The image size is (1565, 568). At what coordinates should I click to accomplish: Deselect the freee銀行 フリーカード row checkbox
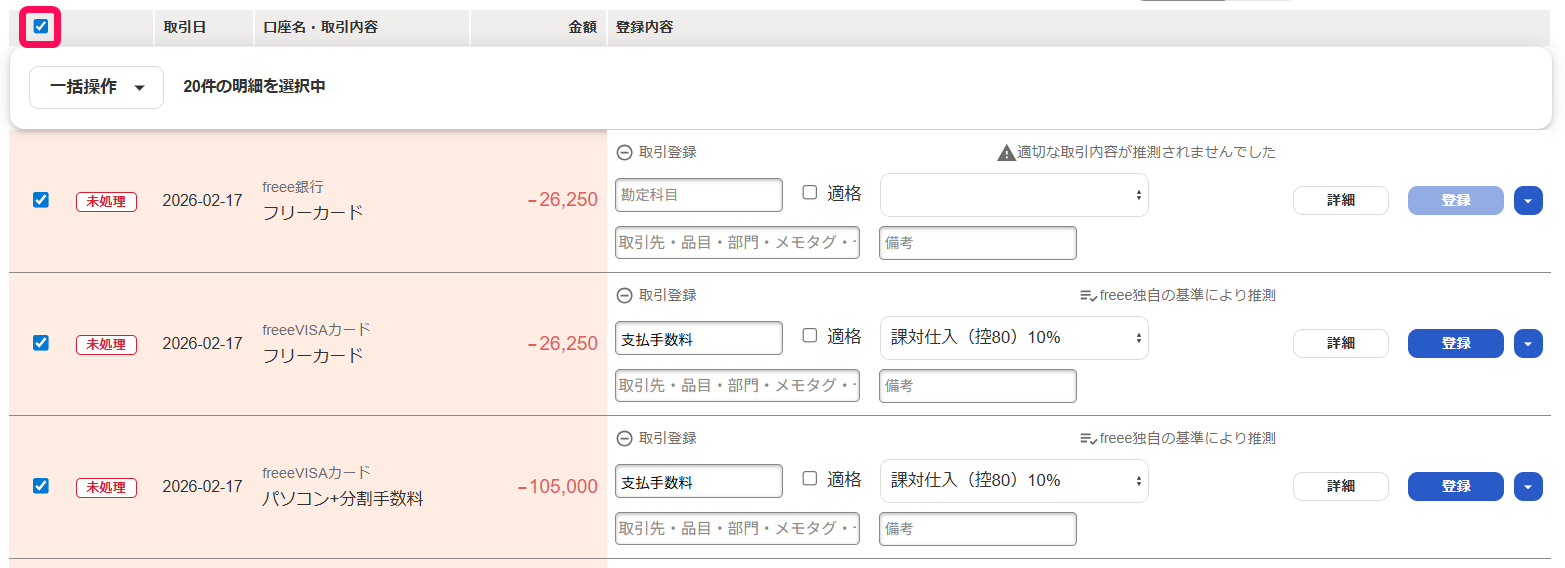click(x=41, y=200)
